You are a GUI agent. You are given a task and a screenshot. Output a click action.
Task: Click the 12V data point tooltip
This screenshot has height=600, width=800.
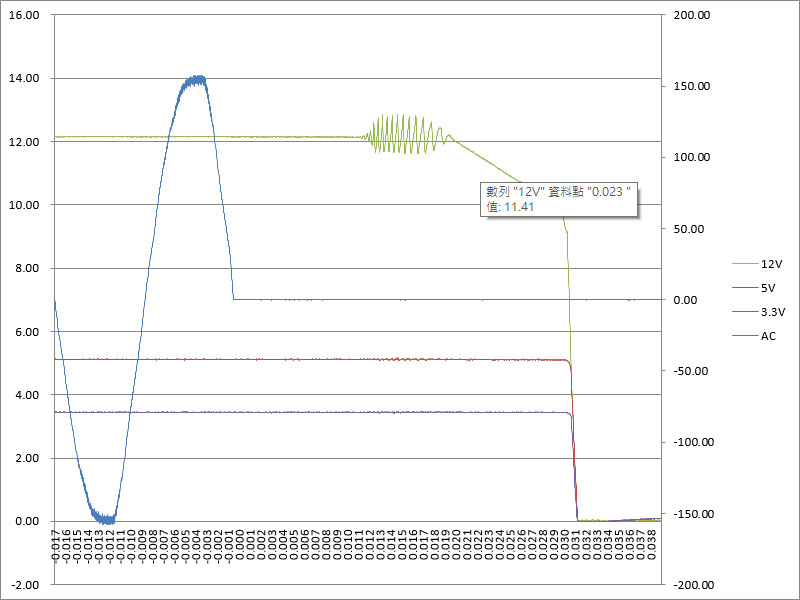559,199
